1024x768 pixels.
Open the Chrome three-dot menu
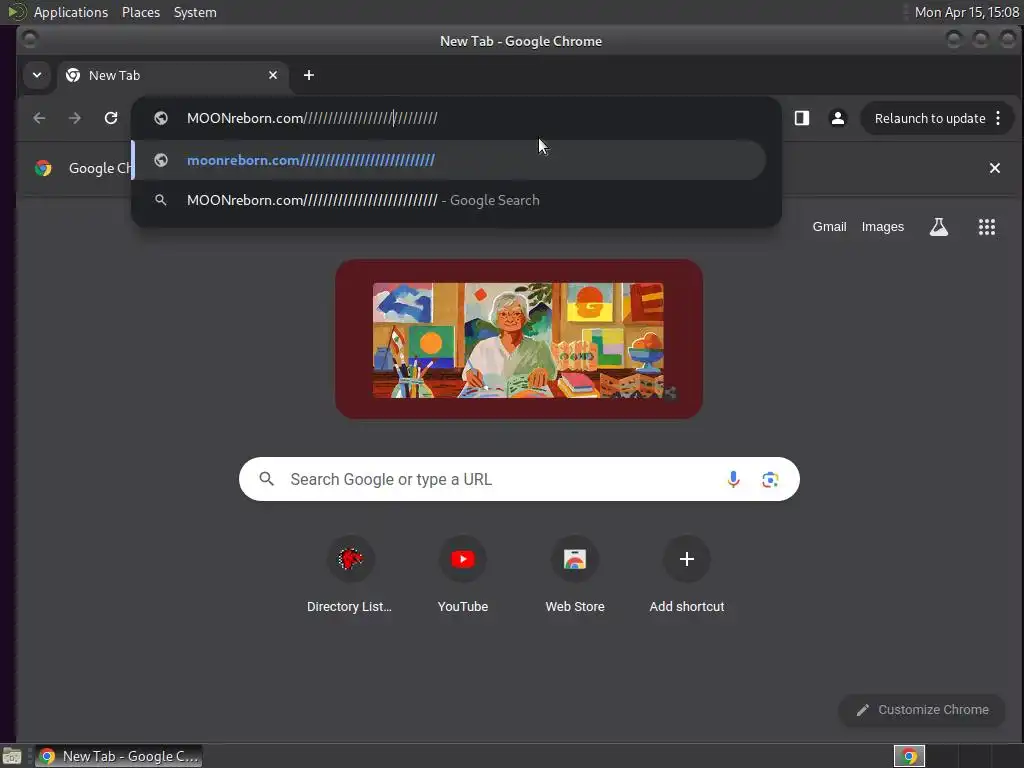click(x=998, y=118)
